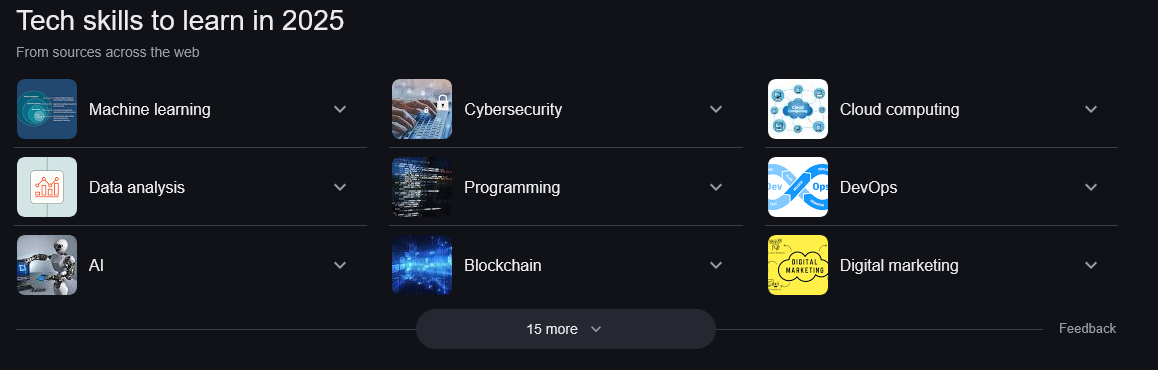Click the Cloud computing diagram icon

798,109
